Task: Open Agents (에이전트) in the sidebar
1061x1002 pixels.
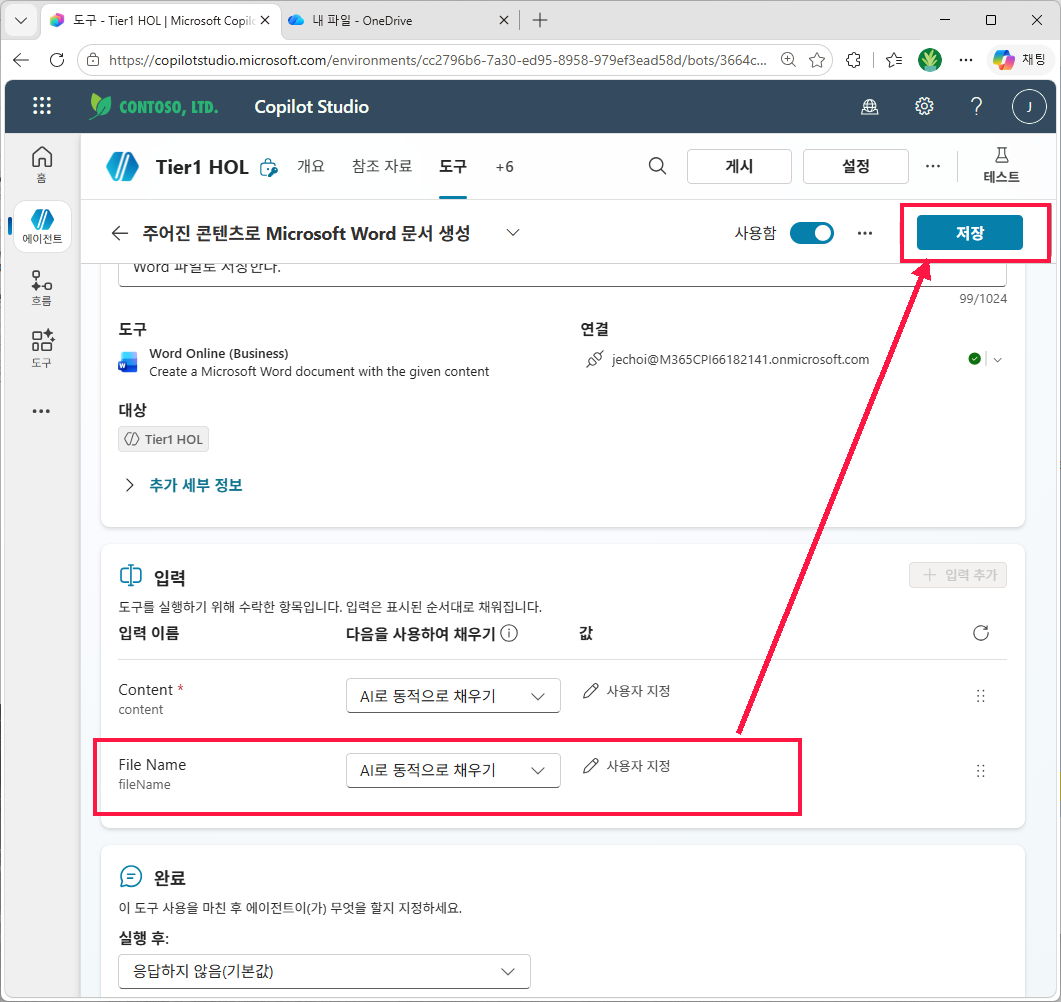Action: [42, 227]
